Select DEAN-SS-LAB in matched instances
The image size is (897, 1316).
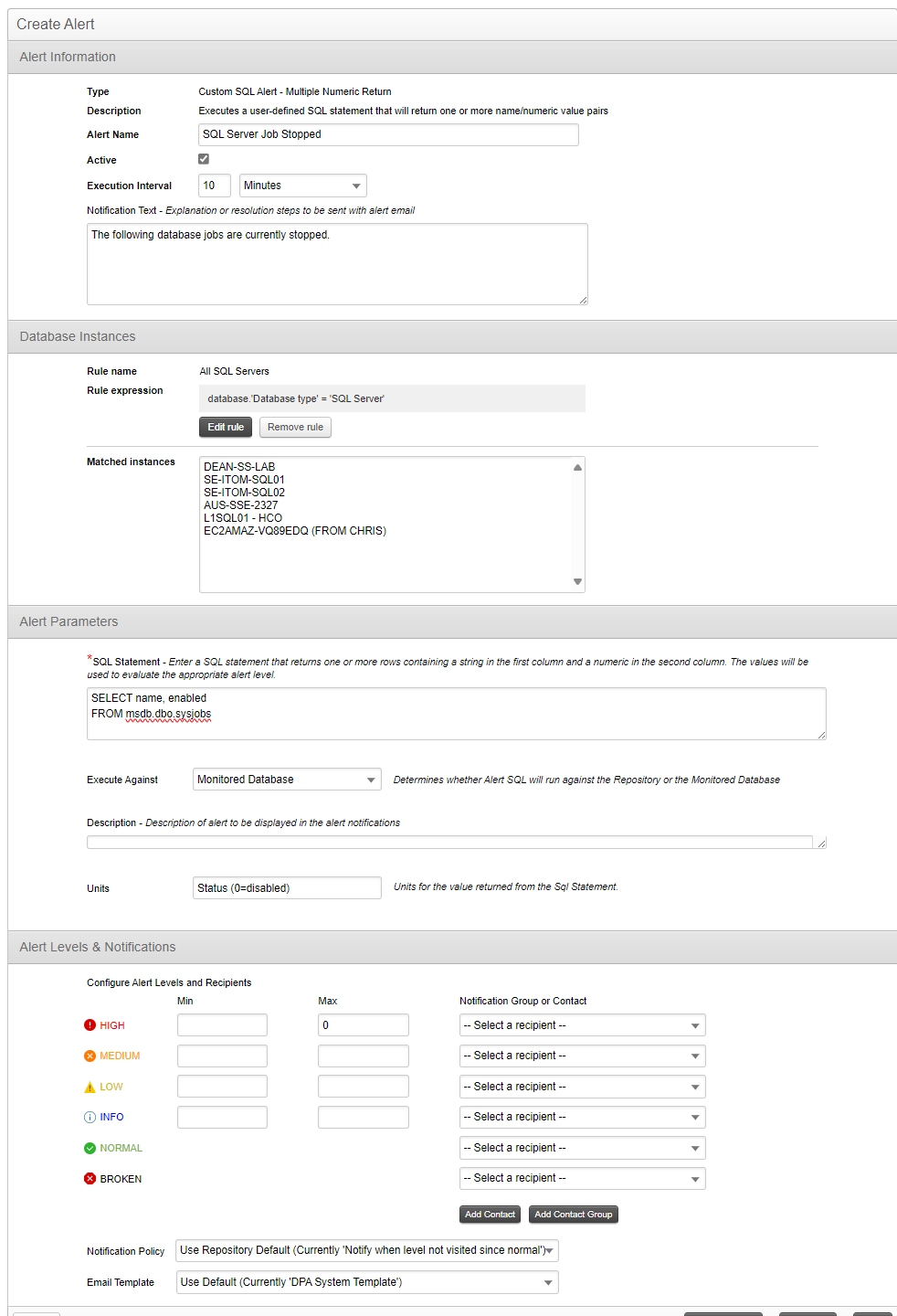pos(239,467)
